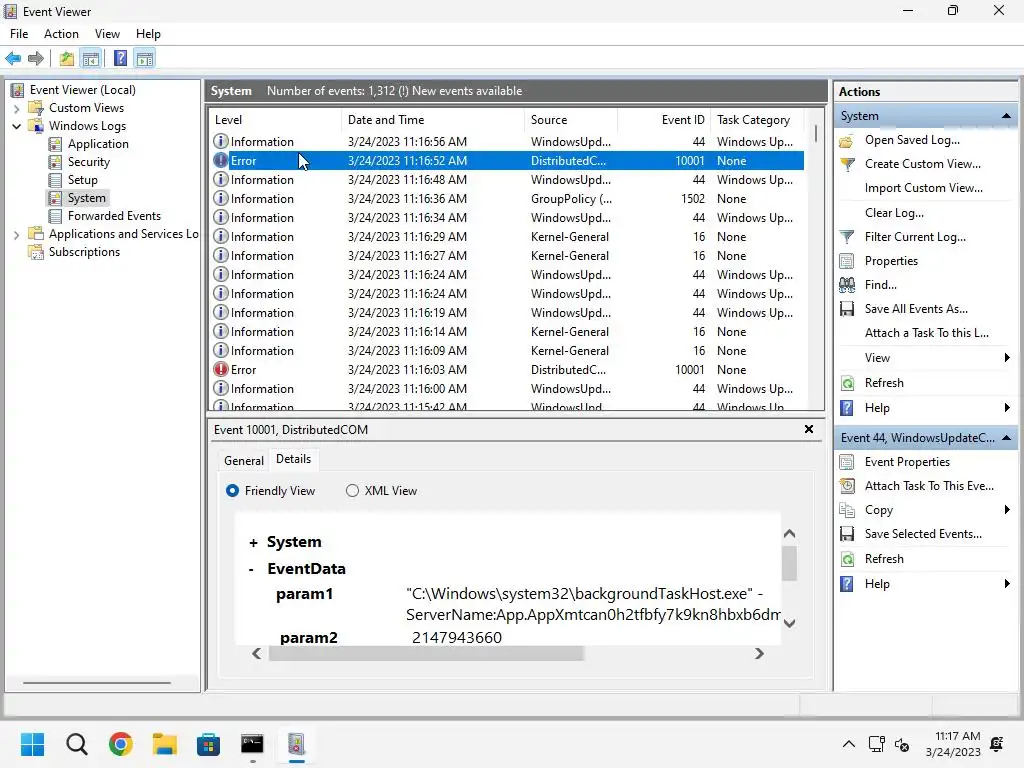Click the Find binoculars icon
The height and width of the screenshot is (768, 1024).
tap(847, 285)
